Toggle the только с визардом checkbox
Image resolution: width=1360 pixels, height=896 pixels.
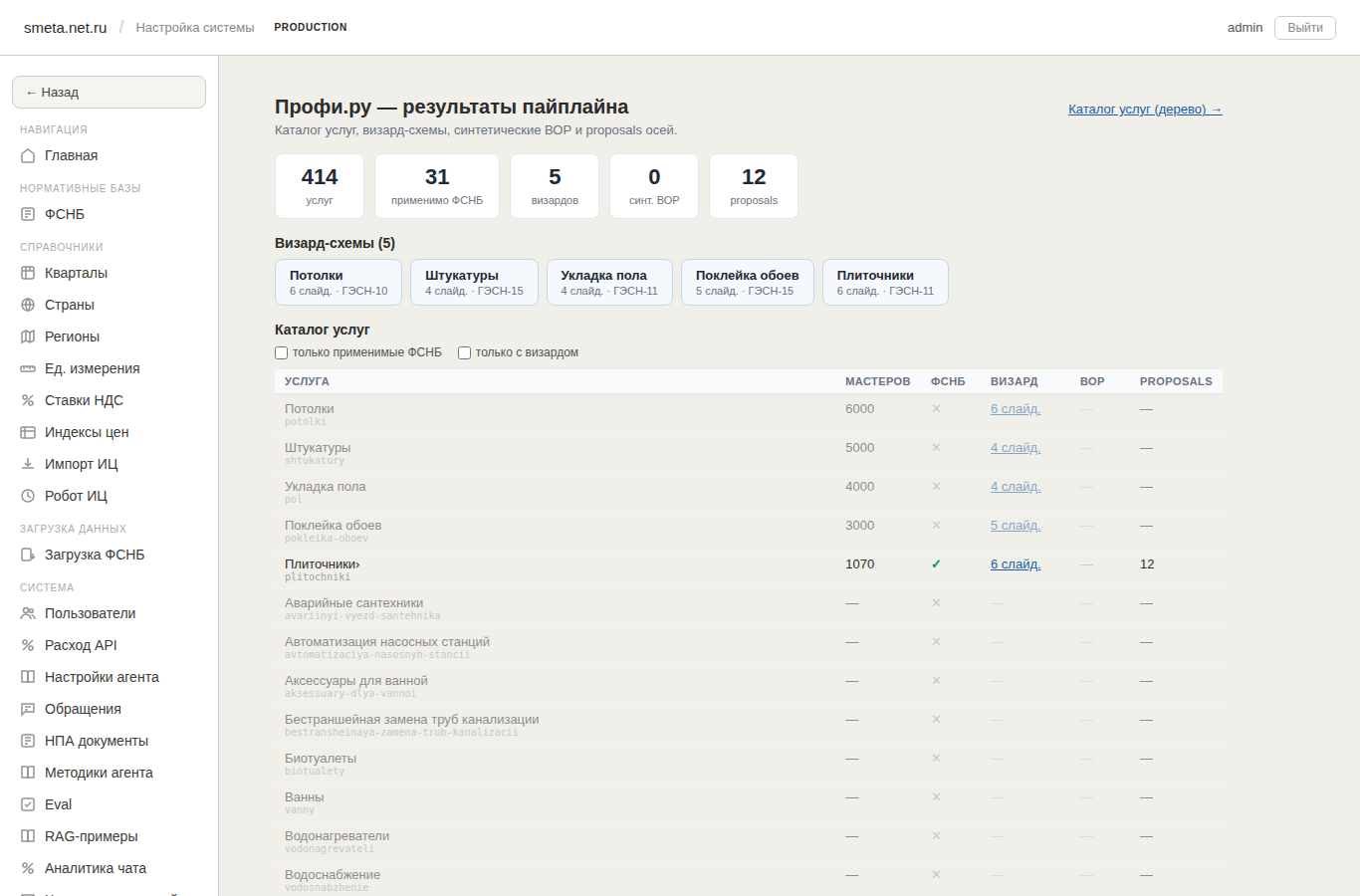point(464,352)
